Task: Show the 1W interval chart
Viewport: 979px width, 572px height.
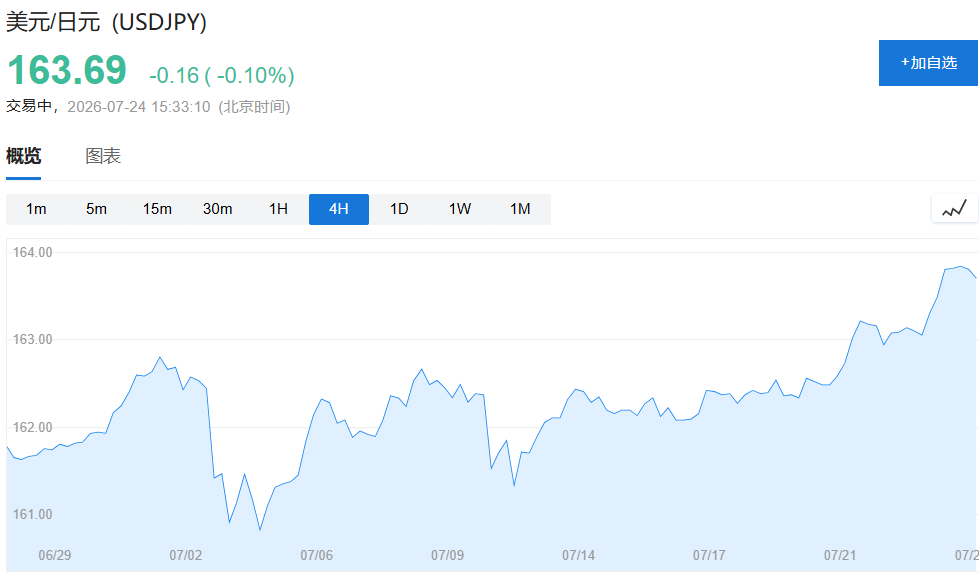Action: pyautogui.click(x=460, y=209)
